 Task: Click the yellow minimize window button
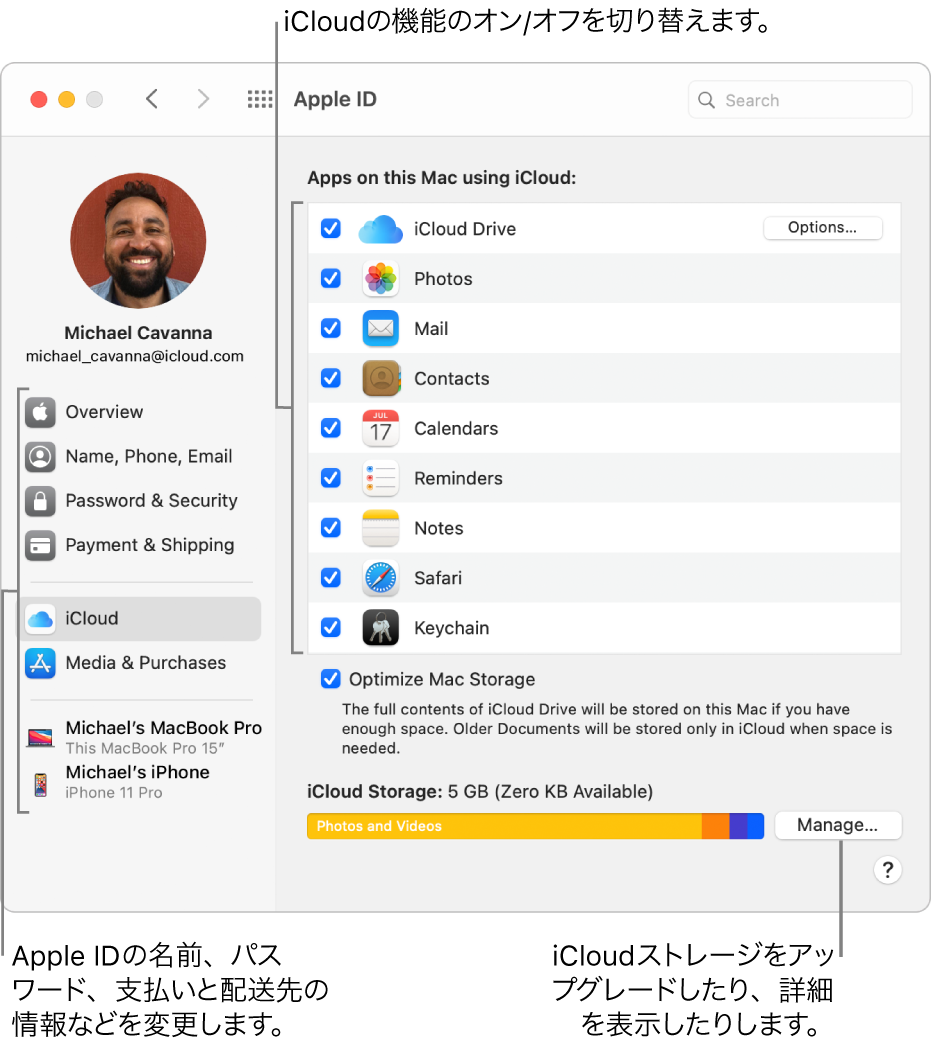(67, 99)
